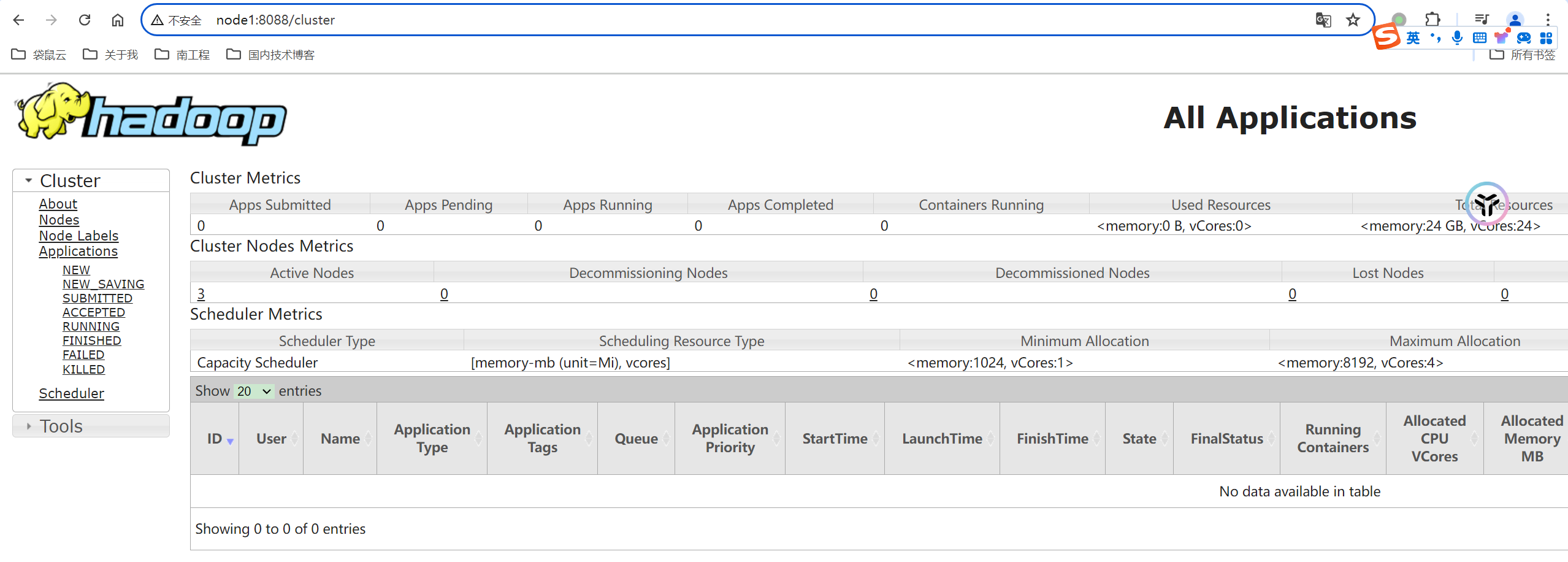
Task: Open the Nodes link in sidebar
Action: point(59,220)
